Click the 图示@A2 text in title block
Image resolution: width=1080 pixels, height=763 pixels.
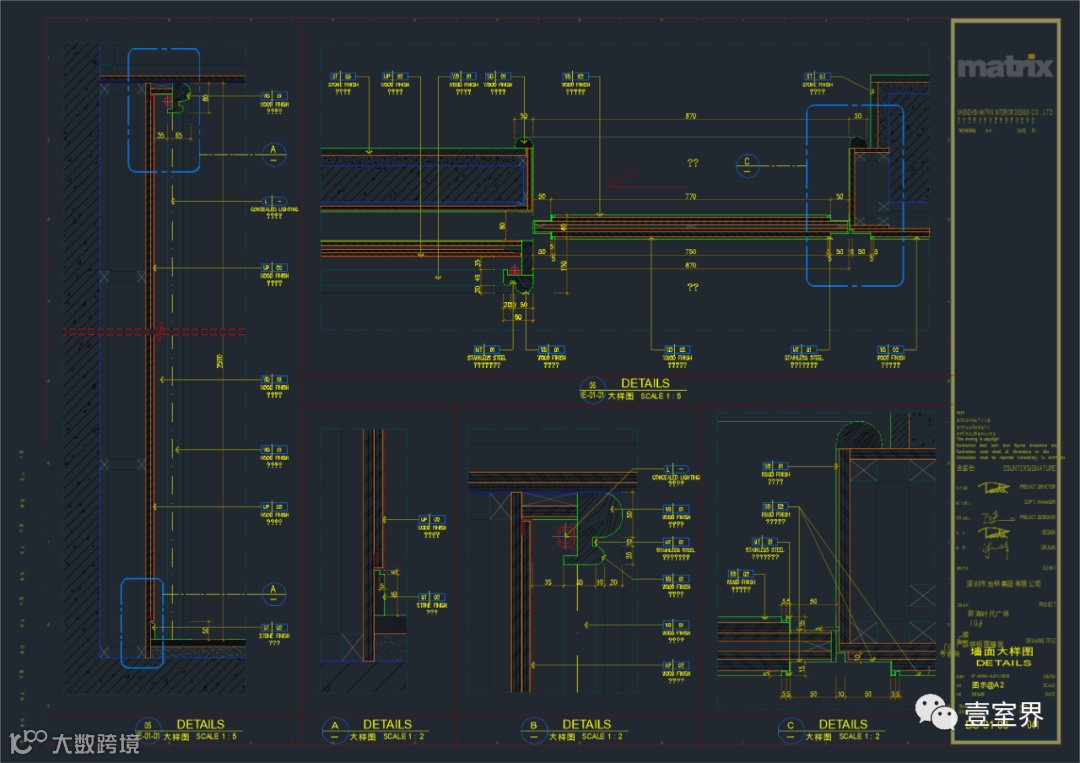point(988,685)
